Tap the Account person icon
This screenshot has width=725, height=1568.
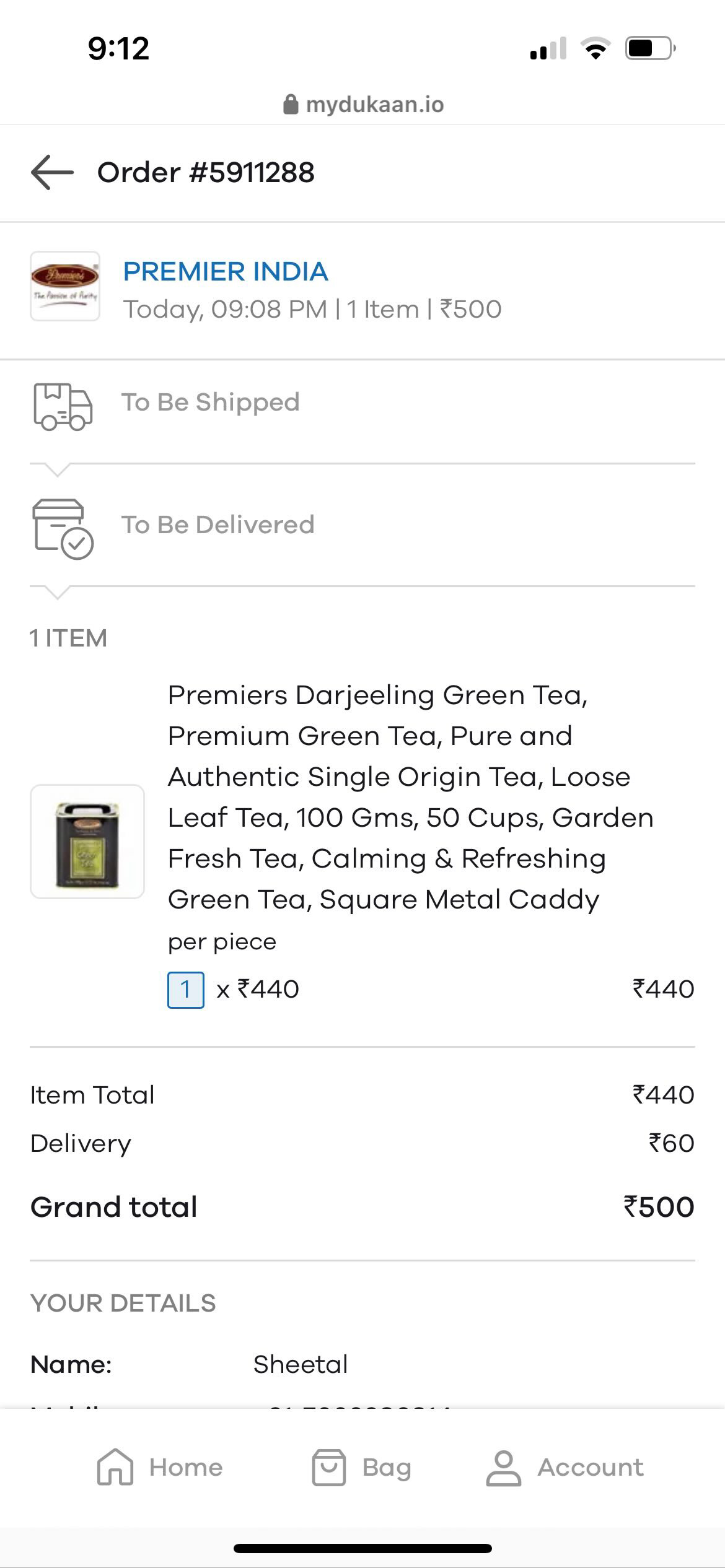503,1468
